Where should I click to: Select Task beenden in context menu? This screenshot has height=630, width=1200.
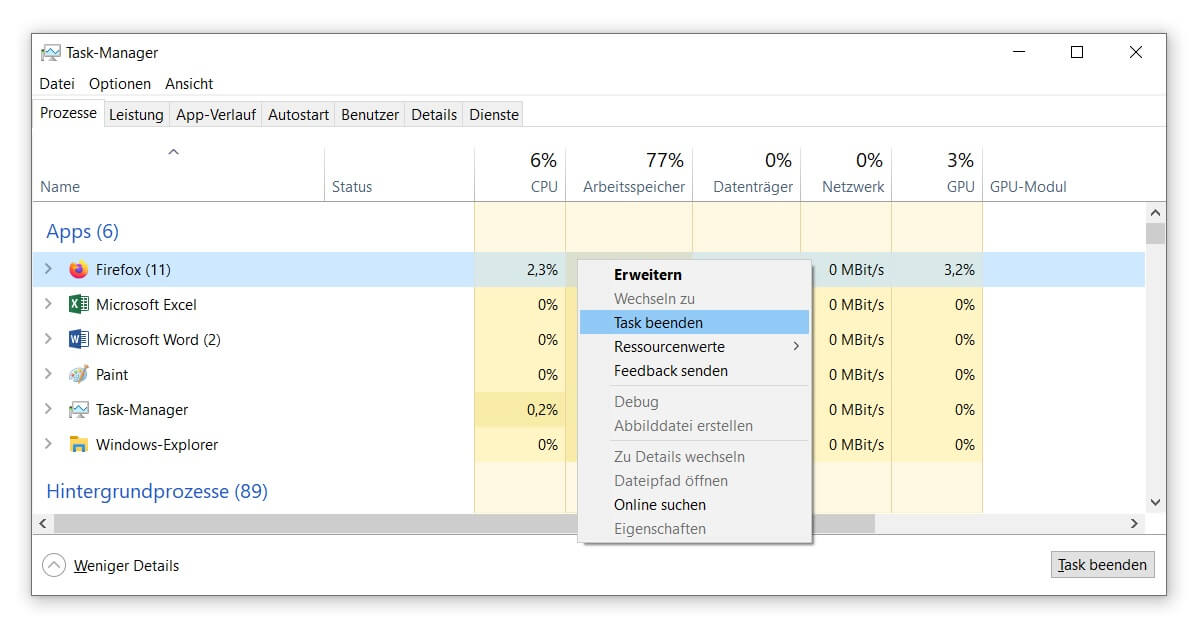coord(658,323)
